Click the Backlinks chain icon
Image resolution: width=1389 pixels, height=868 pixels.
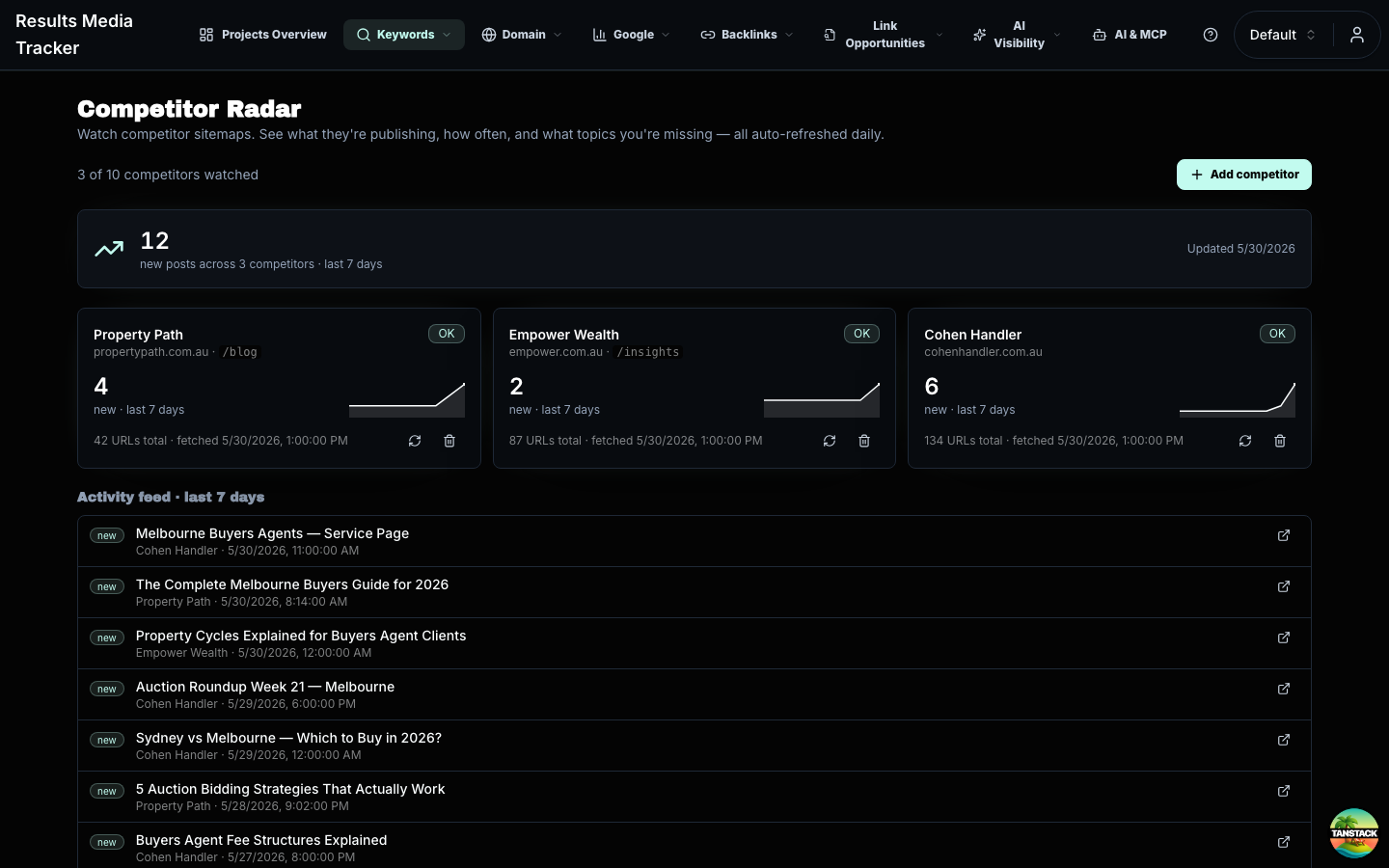[708, 35]
